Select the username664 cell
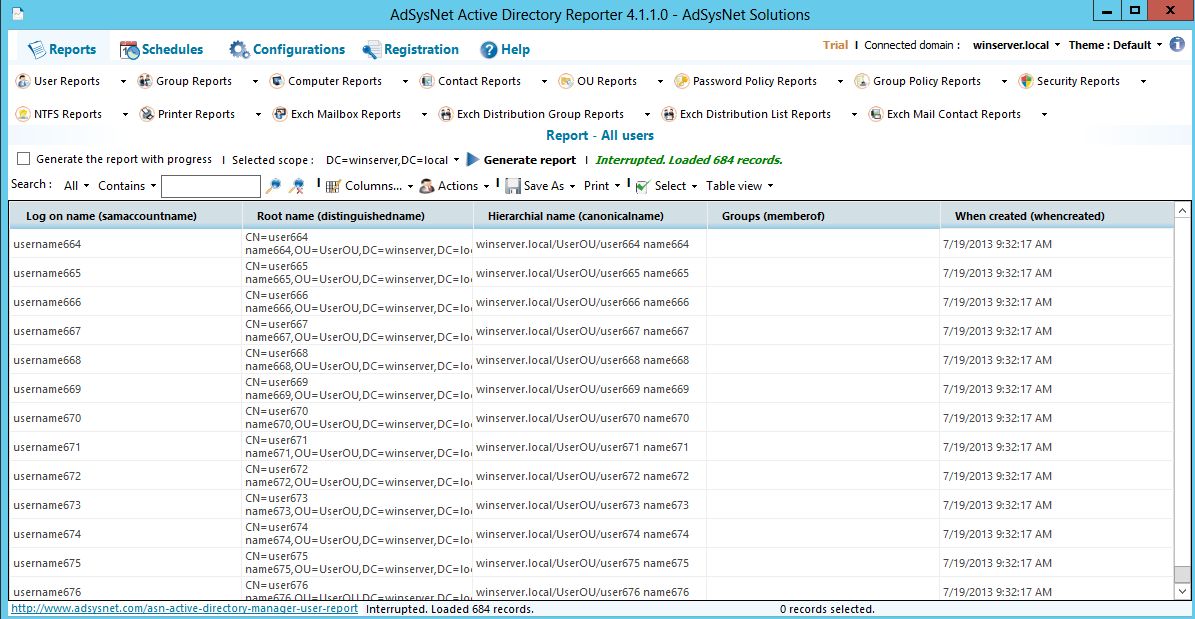1195x619 pixels. point(126,244)
